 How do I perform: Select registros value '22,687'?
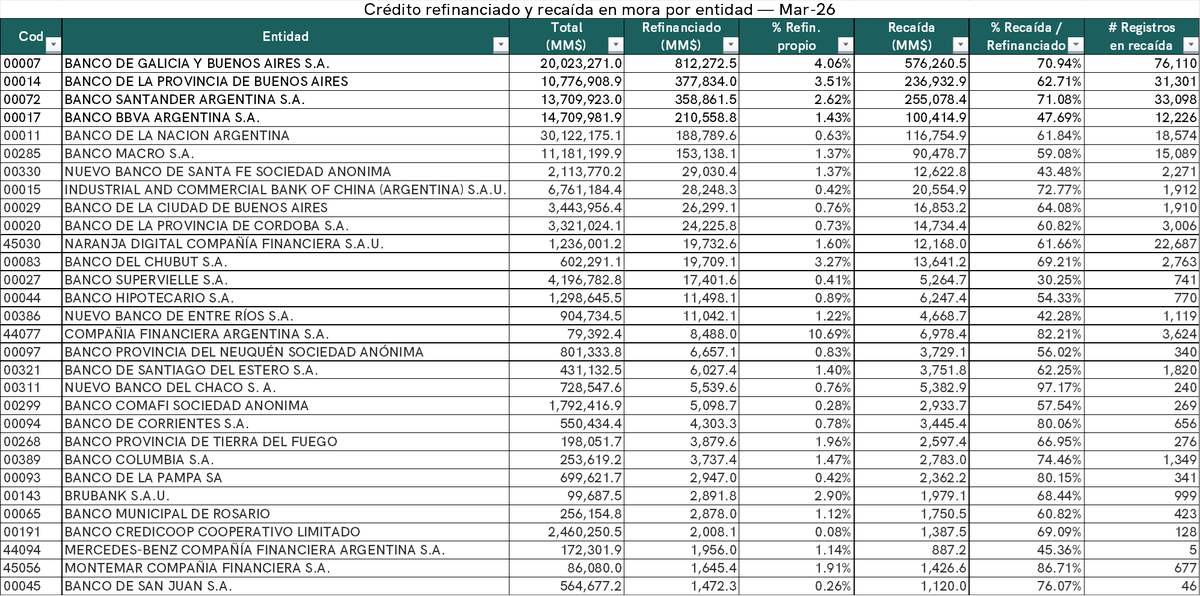(1142, 243)
